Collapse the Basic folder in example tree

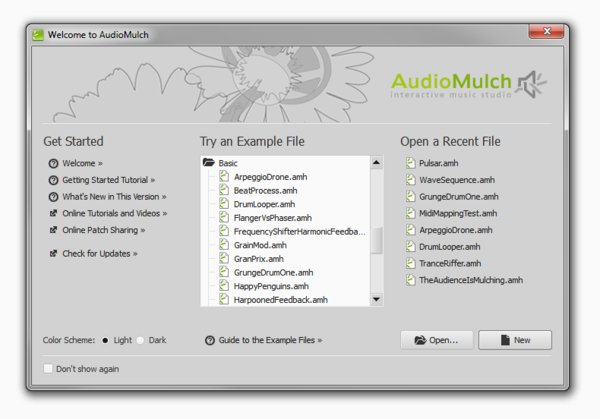click(x=209, y=163)
